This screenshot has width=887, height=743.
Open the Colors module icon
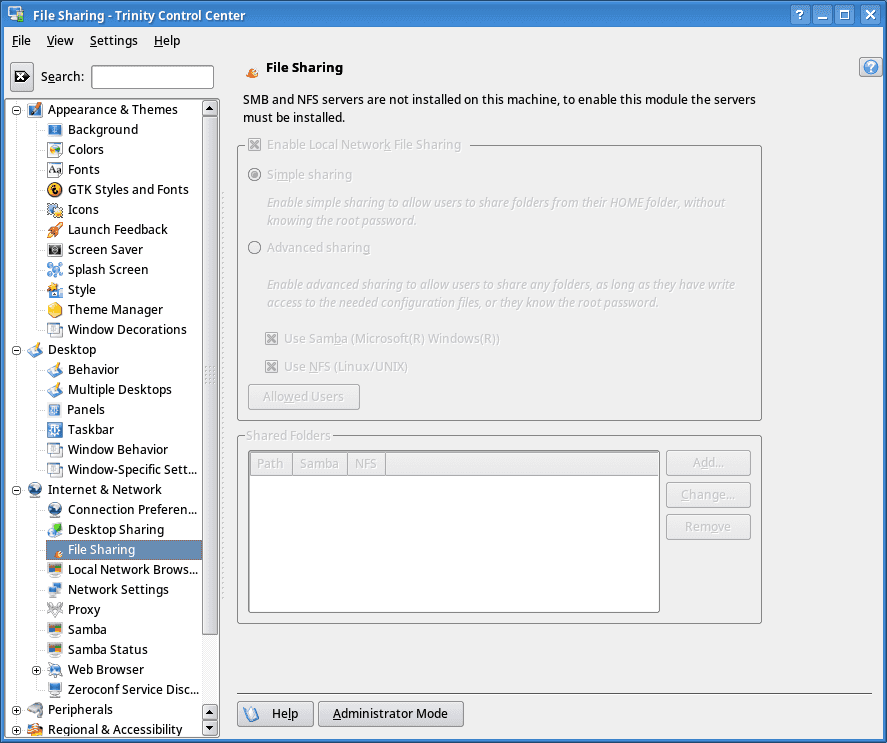(x=55, y=150)
